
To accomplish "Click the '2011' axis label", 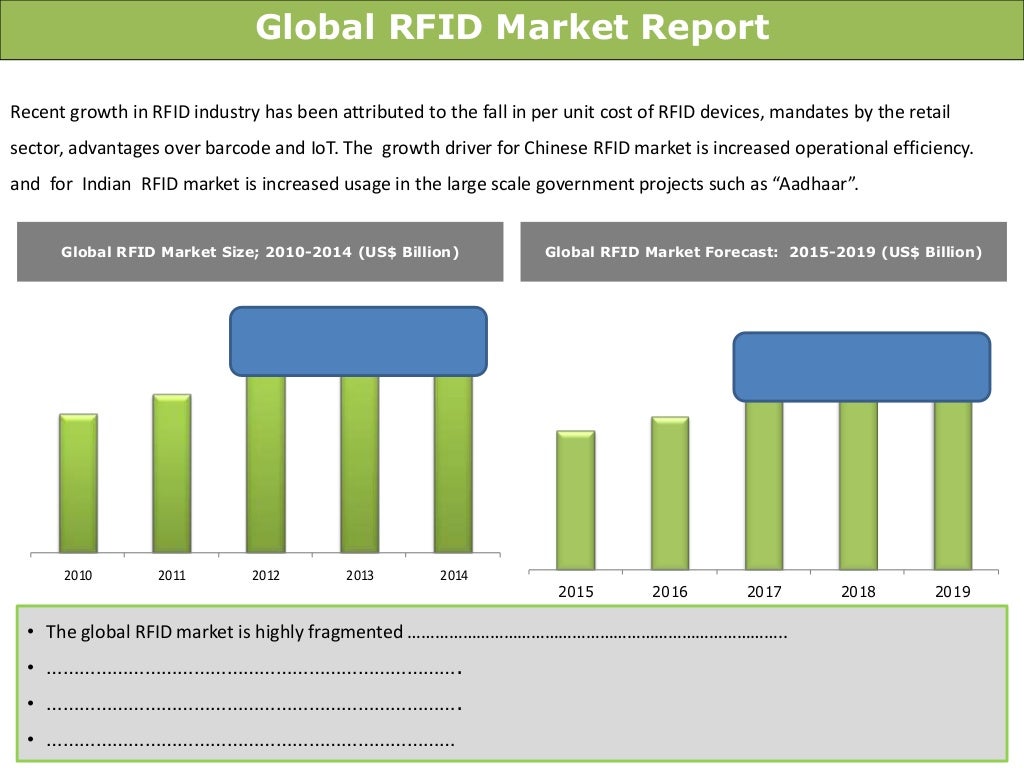I will pyautogui.click(x=172, y=575).
